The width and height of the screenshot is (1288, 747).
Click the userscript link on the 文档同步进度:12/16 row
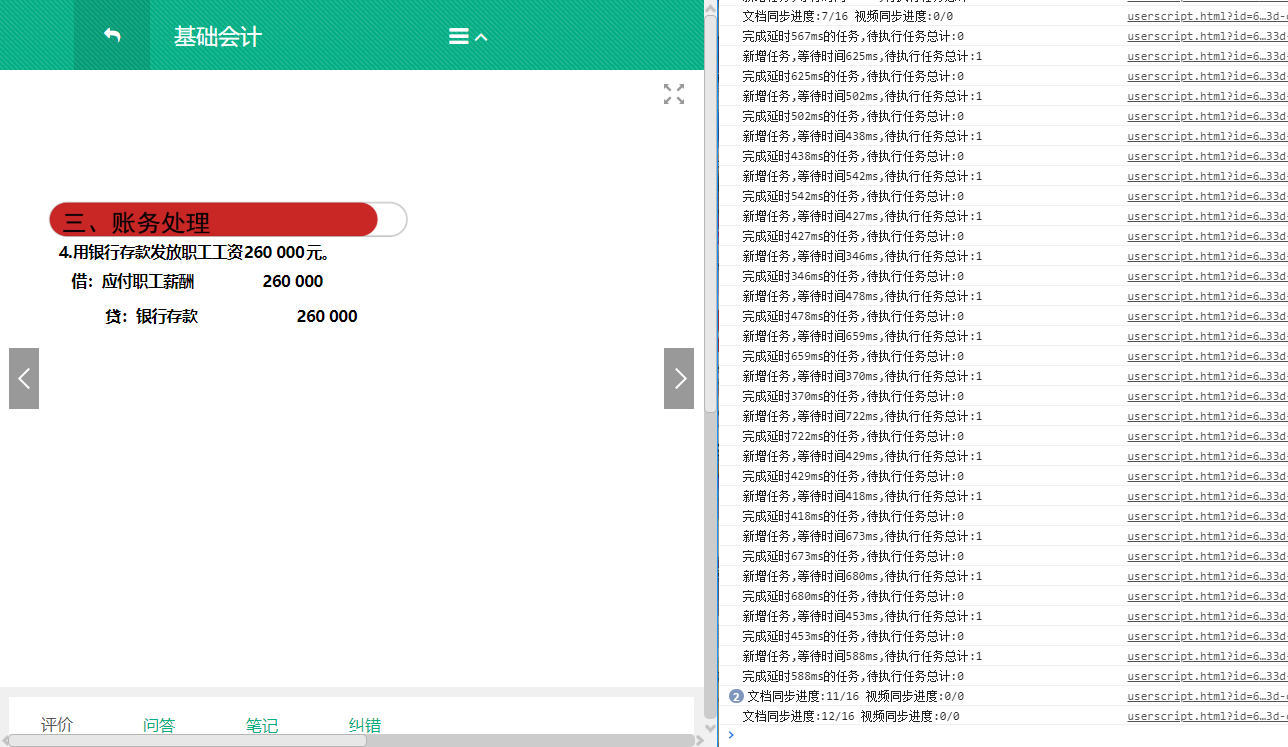(x=1200, y=716)
